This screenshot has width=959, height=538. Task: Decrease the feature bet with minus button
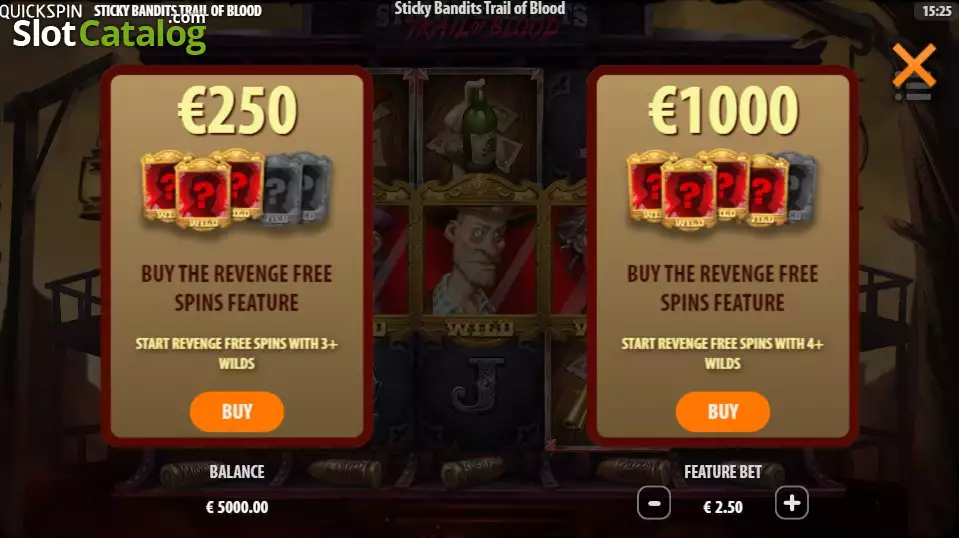click(654, 503)
